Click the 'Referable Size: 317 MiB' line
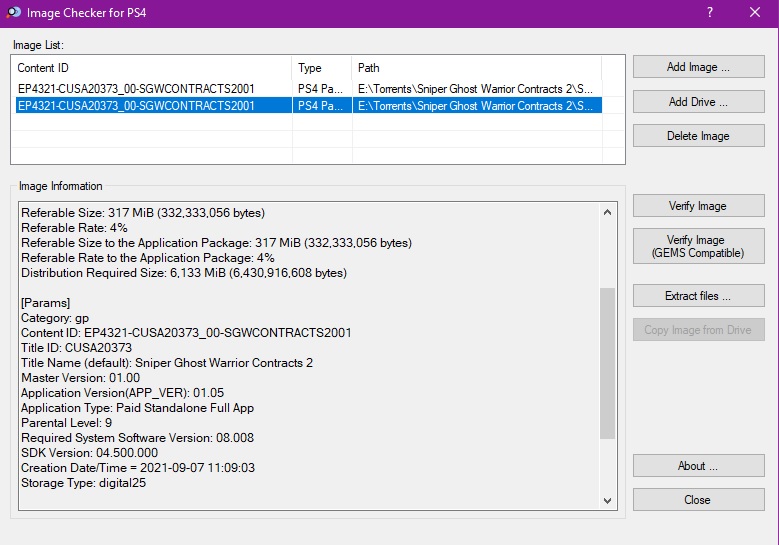The image size is (779, 545). (x=143, y=213)
